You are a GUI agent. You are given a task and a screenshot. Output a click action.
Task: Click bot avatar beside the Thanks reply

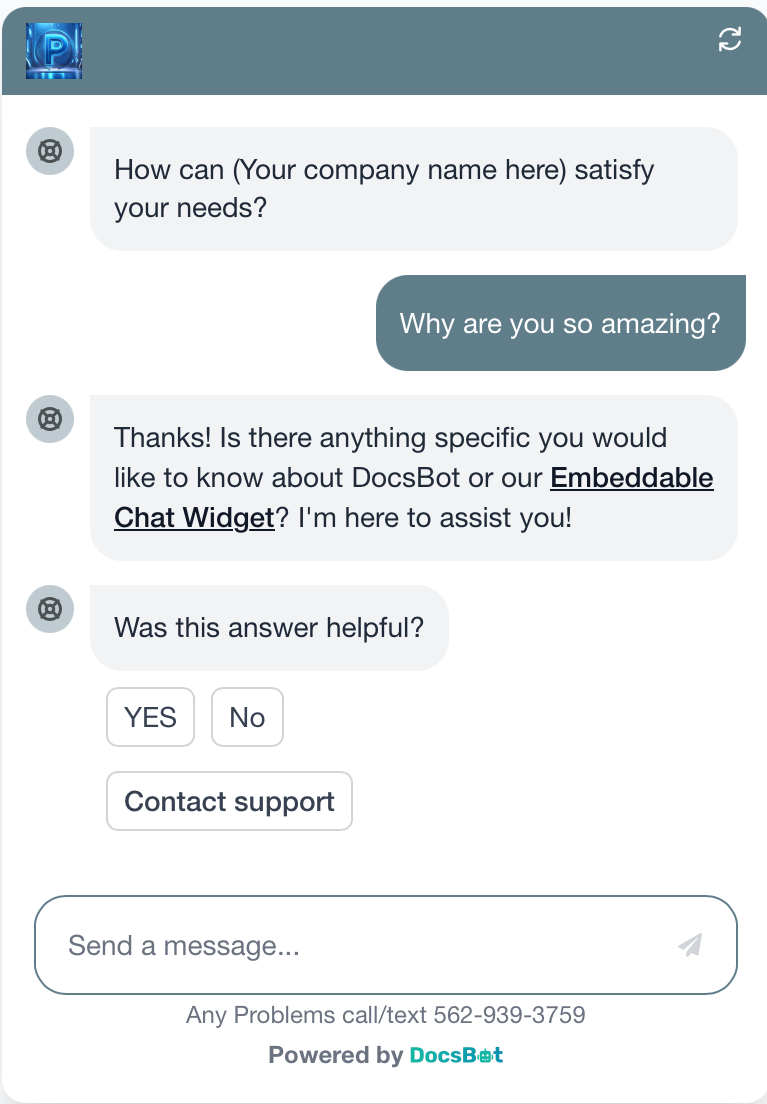click(50, 419)
